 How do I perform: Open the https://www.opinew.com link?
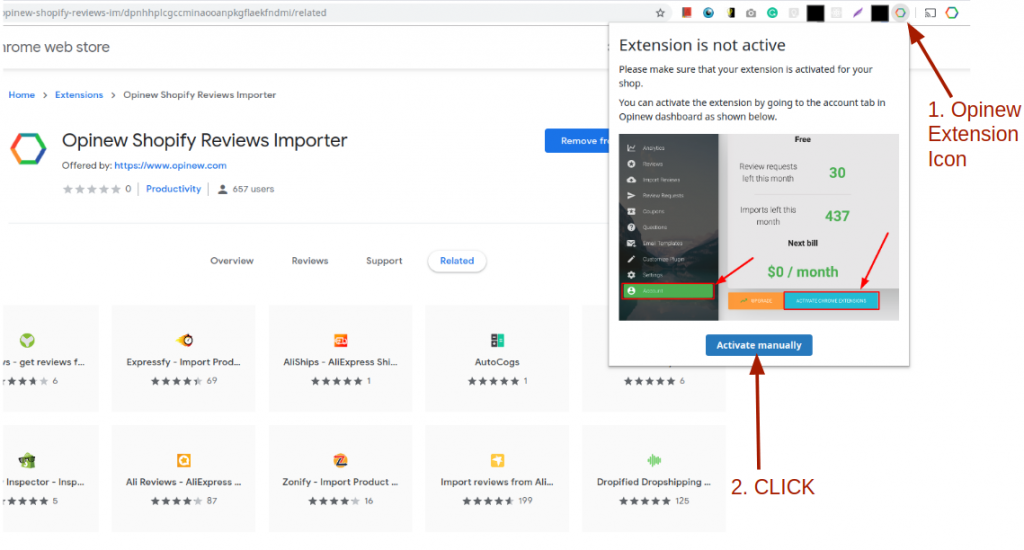pyautogui.click(x=170, y=165)
